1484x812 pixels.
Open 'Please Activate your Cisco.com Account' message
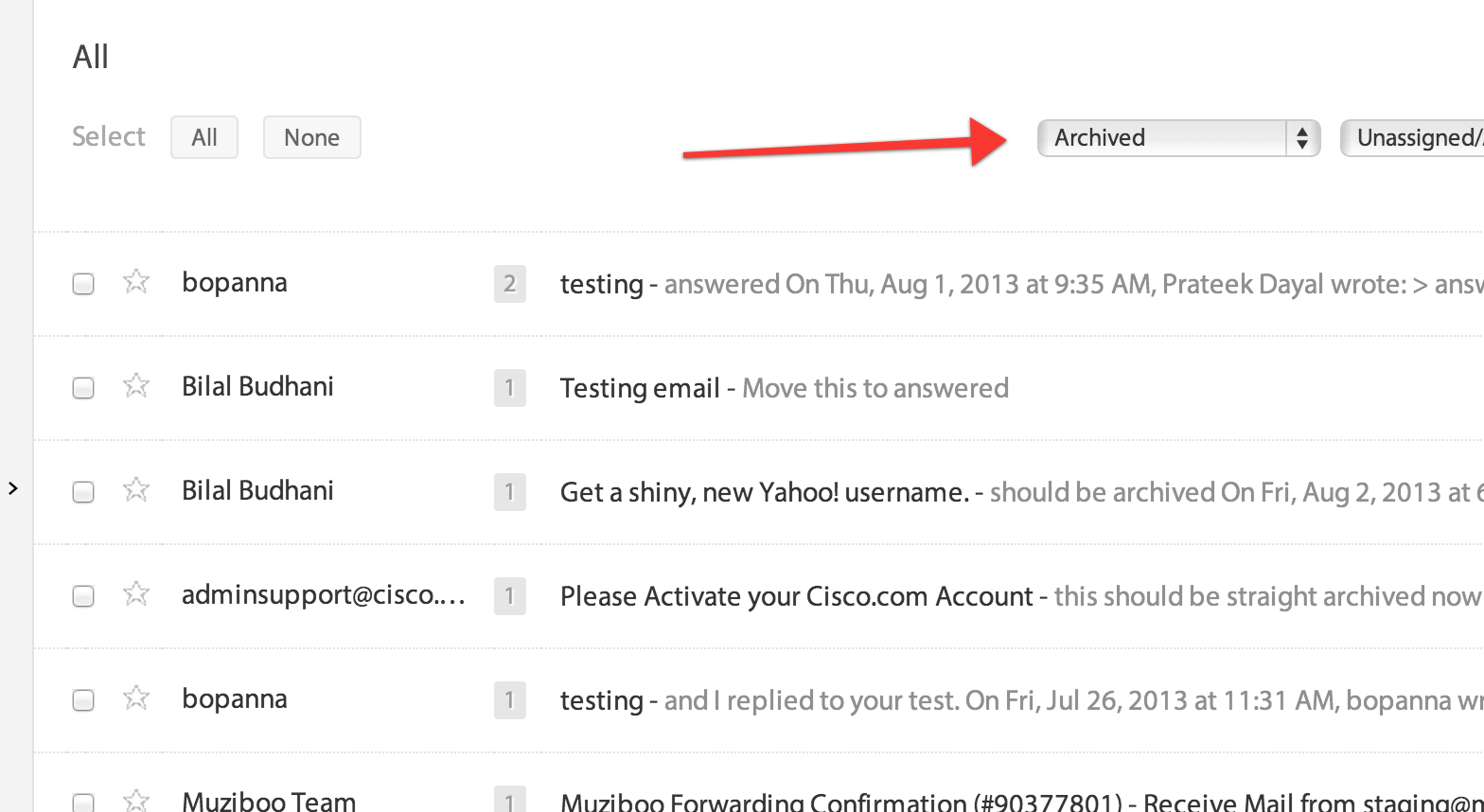pos(796,596)
